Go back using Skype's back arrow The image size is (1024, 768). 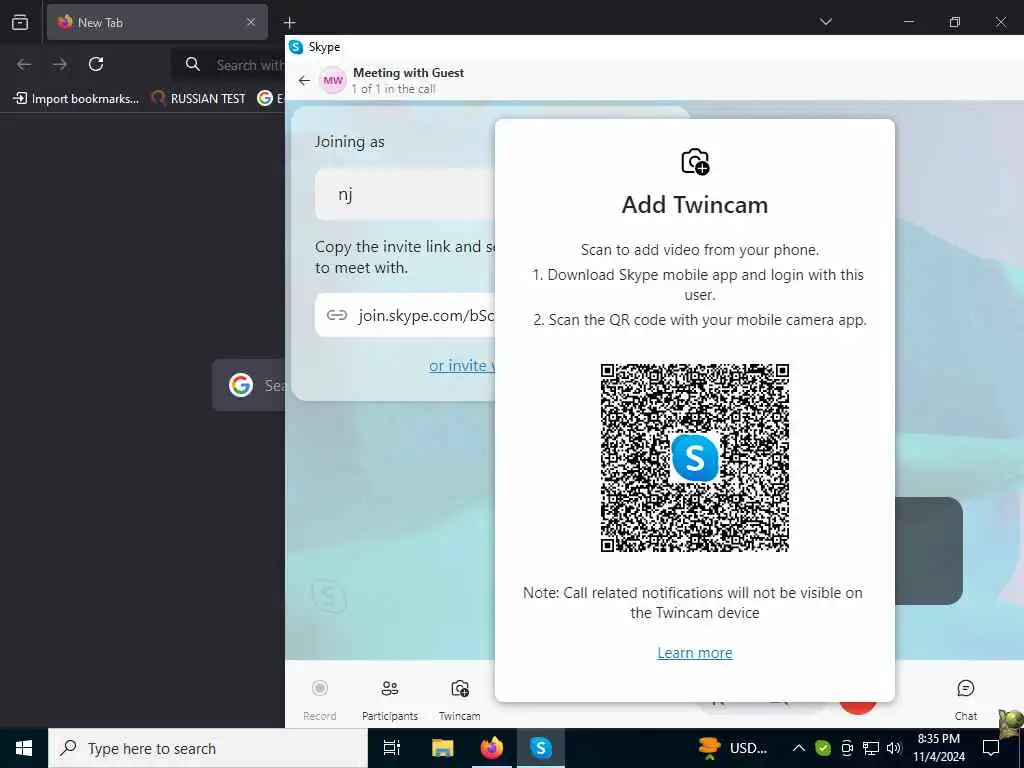[304, 80]
